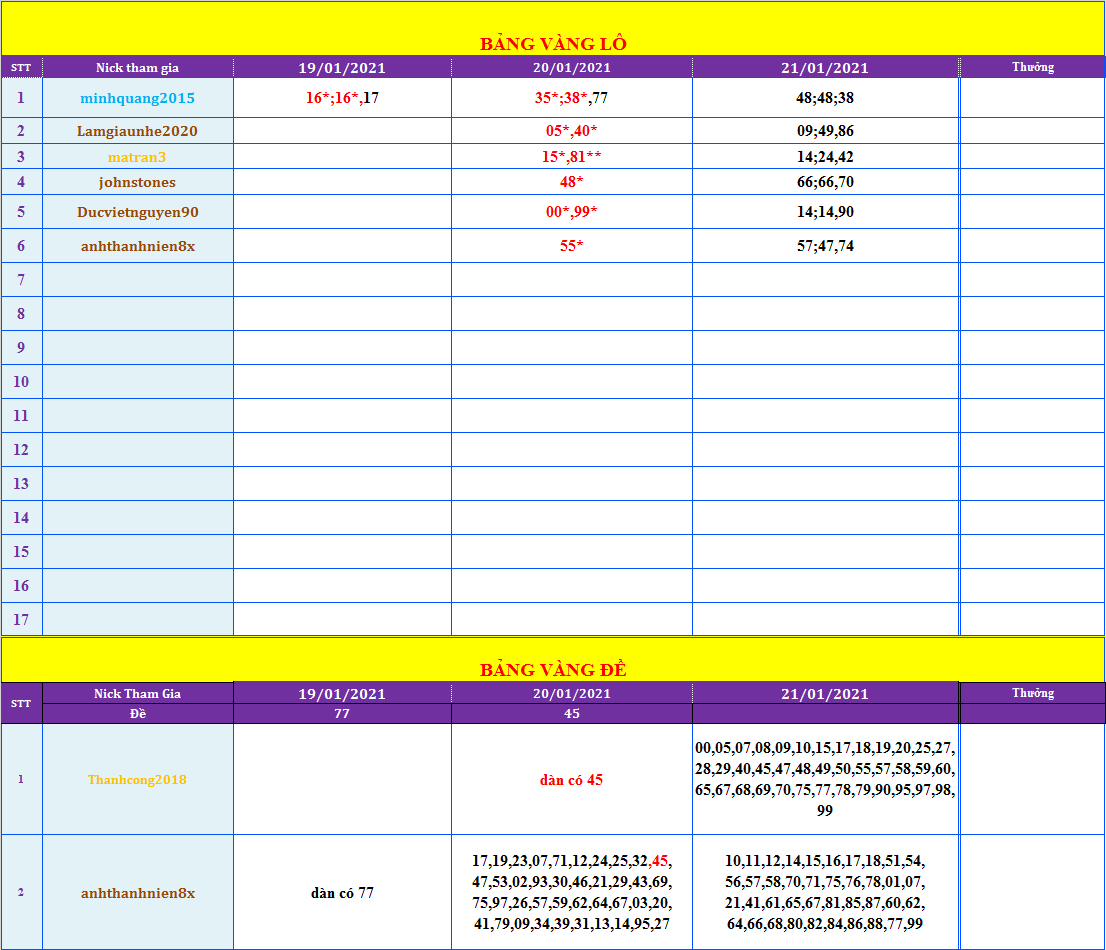Select row number 17 in the Lô table
This screenshot has width=1106, height=950.
pos(21,620)
